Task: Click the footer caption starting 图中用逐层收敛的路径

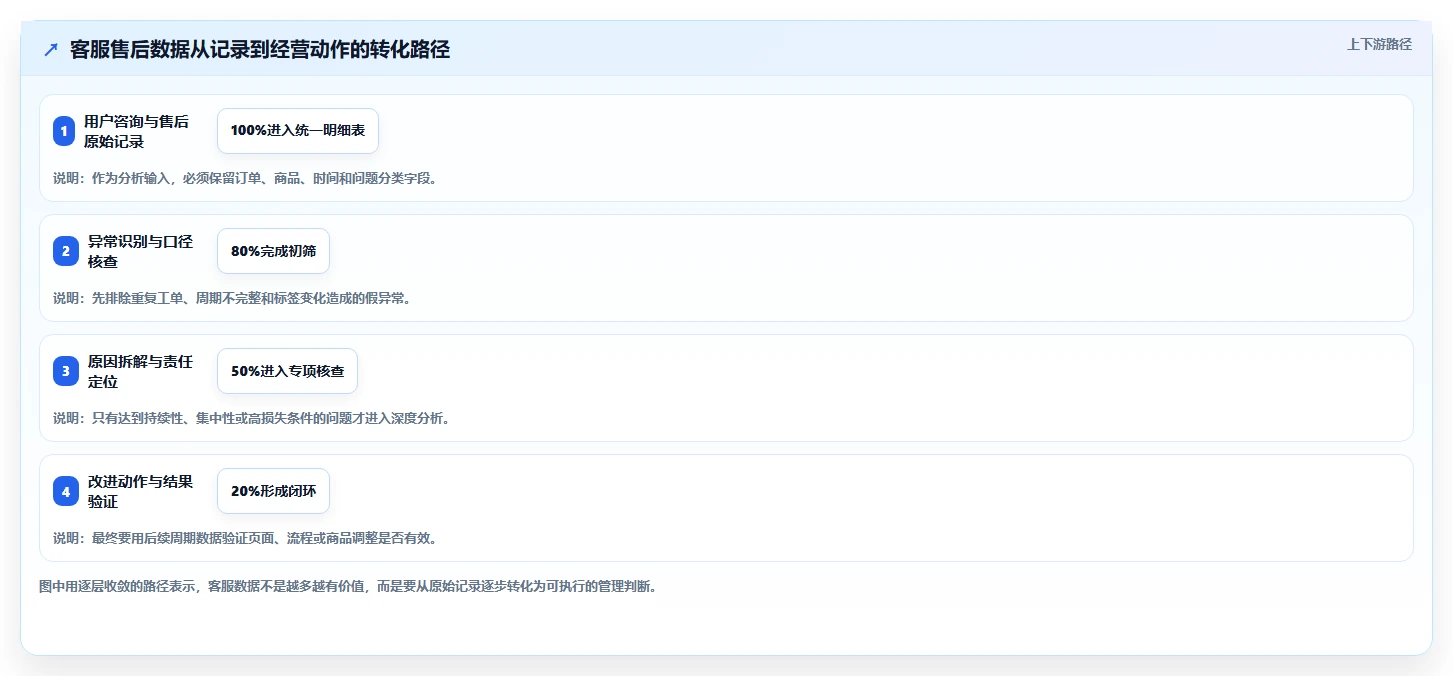Action: point(348,586)
